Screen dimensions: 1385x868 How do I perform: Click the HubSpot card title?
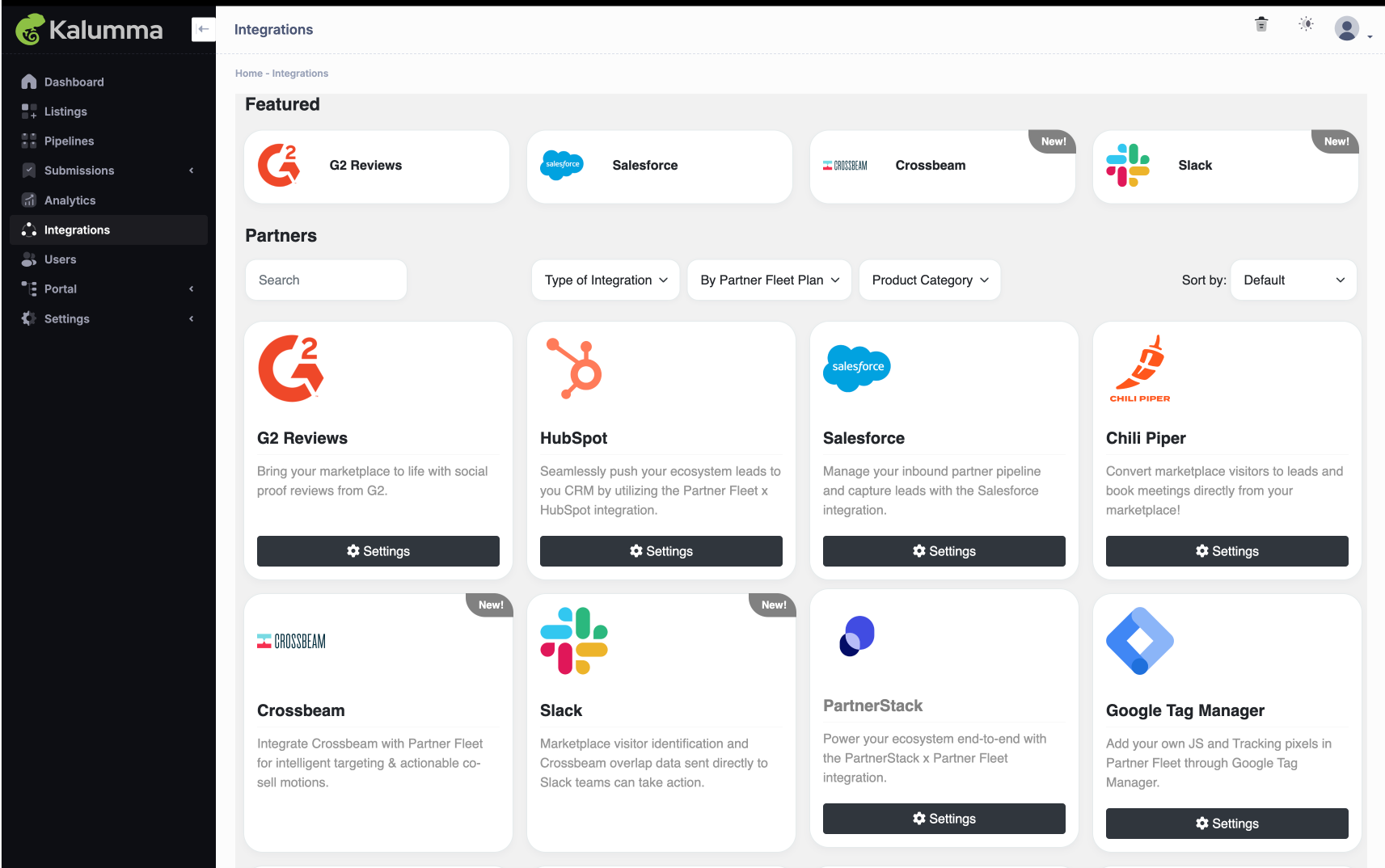(573, 438)
